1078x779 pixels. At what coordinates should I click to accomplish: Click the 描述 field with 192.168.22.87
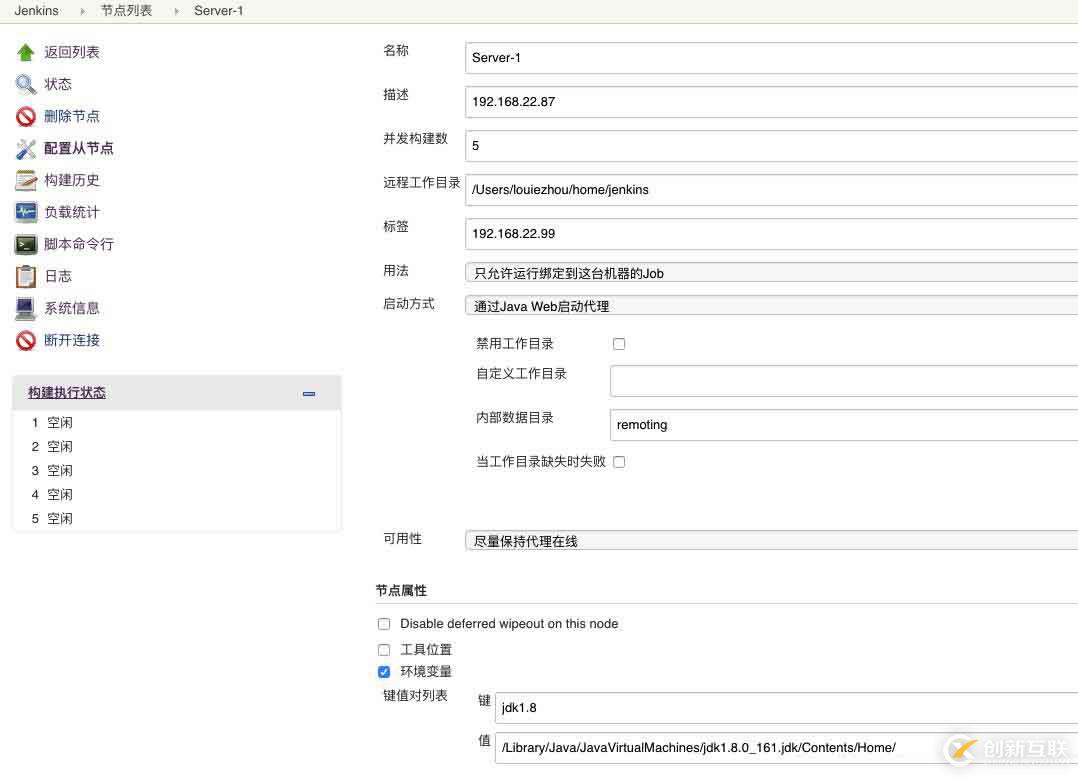pyautogui.click(x=771, y=102)
